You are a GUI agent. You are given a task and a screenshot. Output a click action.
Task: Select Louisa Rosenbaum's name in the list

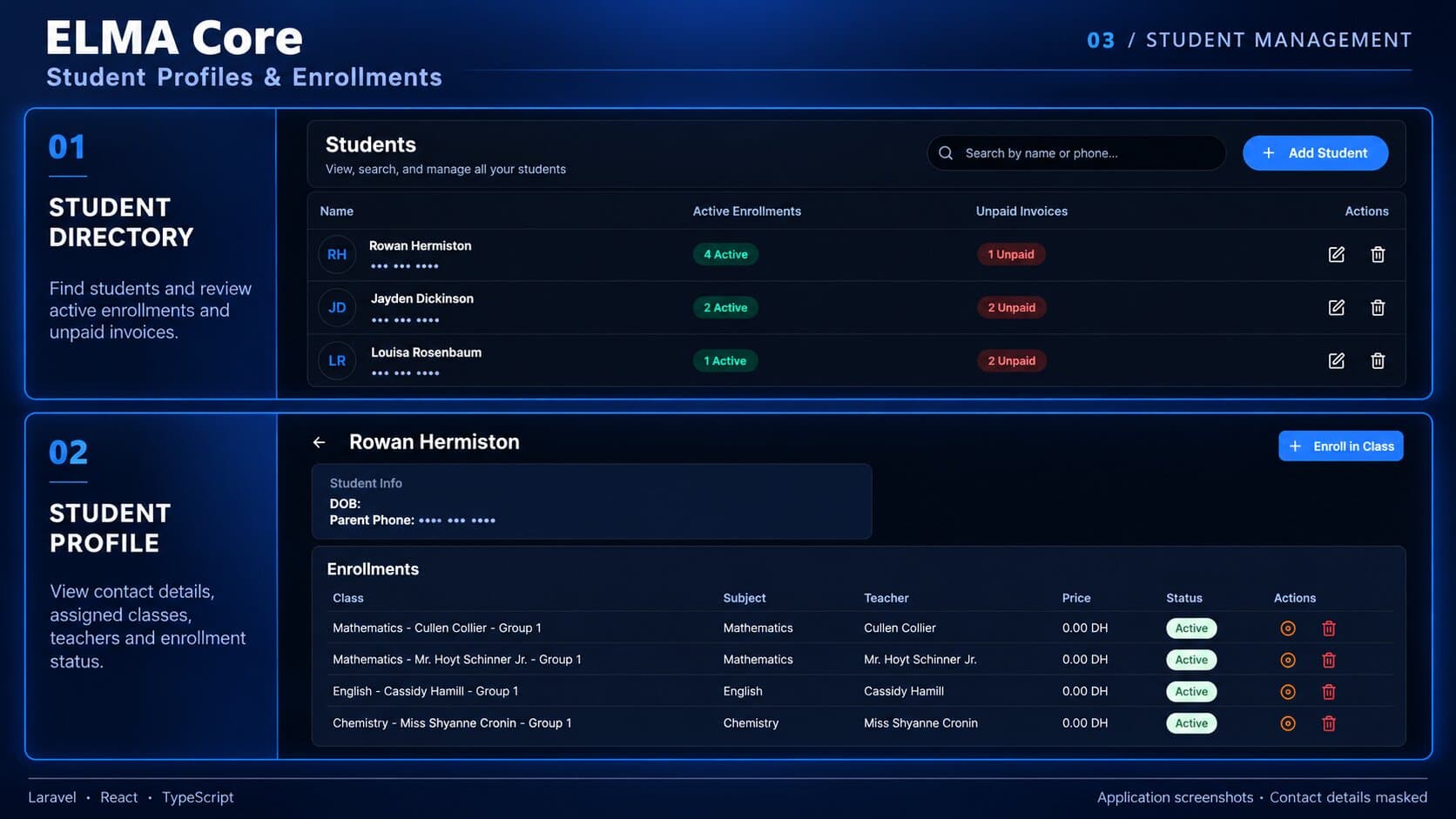point(426,352)
